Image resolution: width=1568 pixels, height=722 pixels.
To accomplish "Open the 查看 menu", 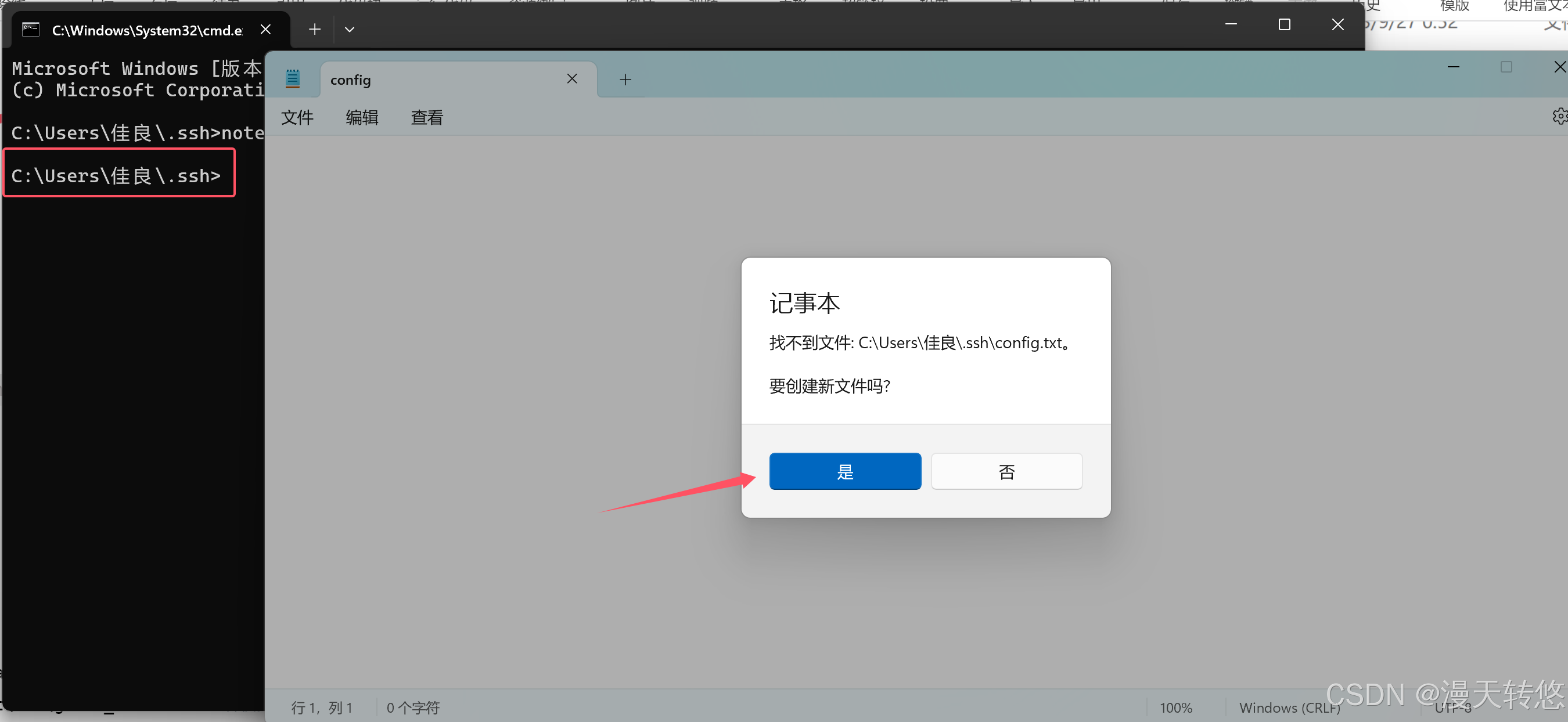I will coord(427,117).
